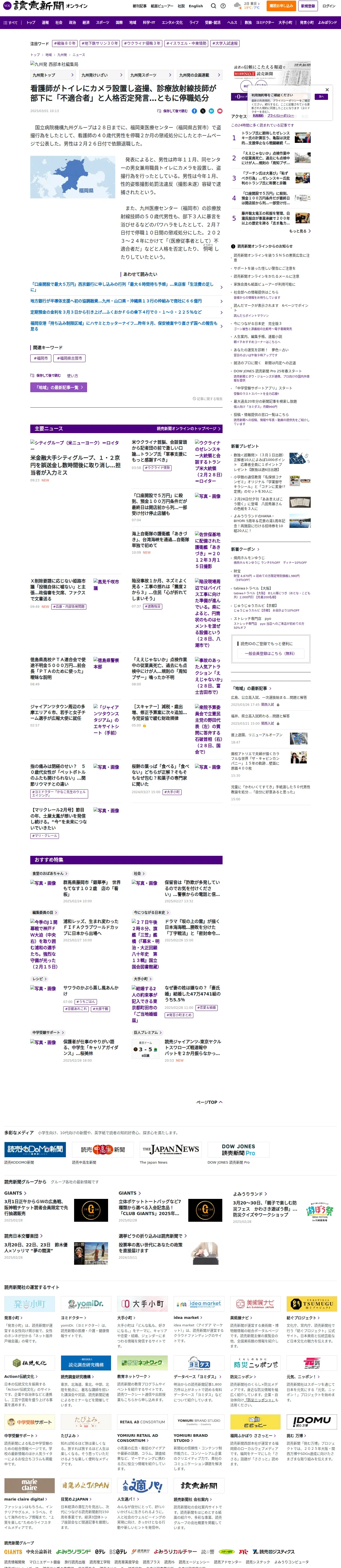This screenshot has height=1568, width=341.
Task: Open the 米金融大手シティグループ headline in 主要ニュース
Action: click(75, 465)
